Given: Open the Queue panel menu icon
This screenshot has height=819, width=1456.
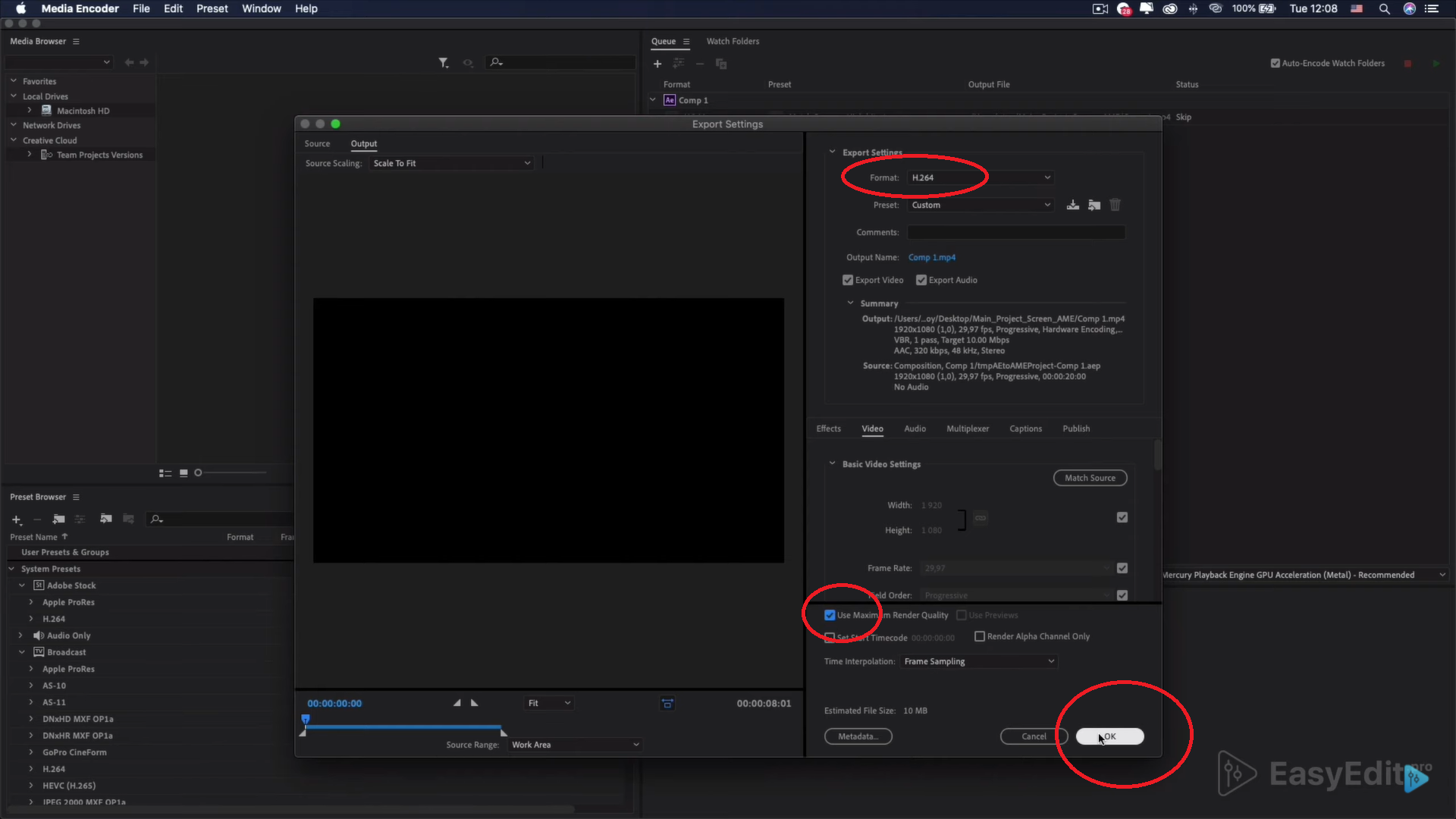Looking at the screenshot, I should tap(686, 42).
